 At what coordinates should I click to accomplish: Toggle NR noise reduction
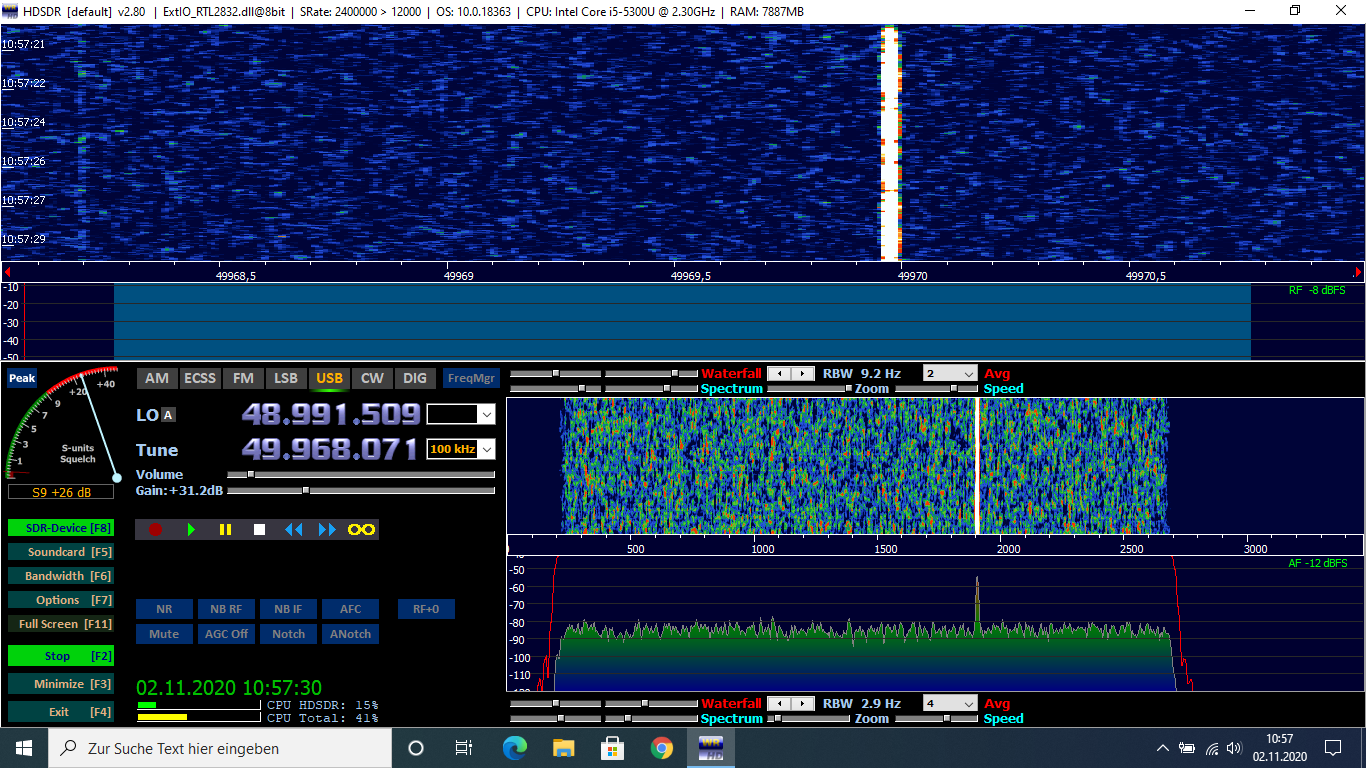coord(164,609)
